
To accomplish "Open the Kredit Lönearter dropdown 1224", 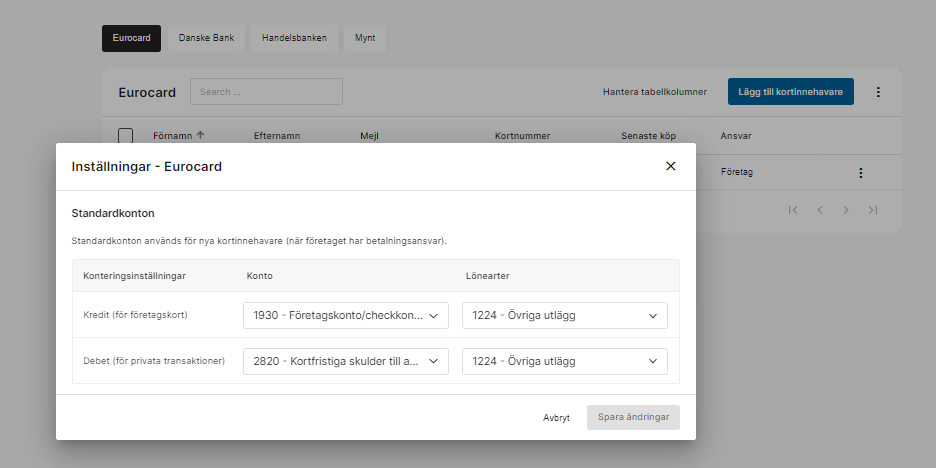I will [565, 315].
